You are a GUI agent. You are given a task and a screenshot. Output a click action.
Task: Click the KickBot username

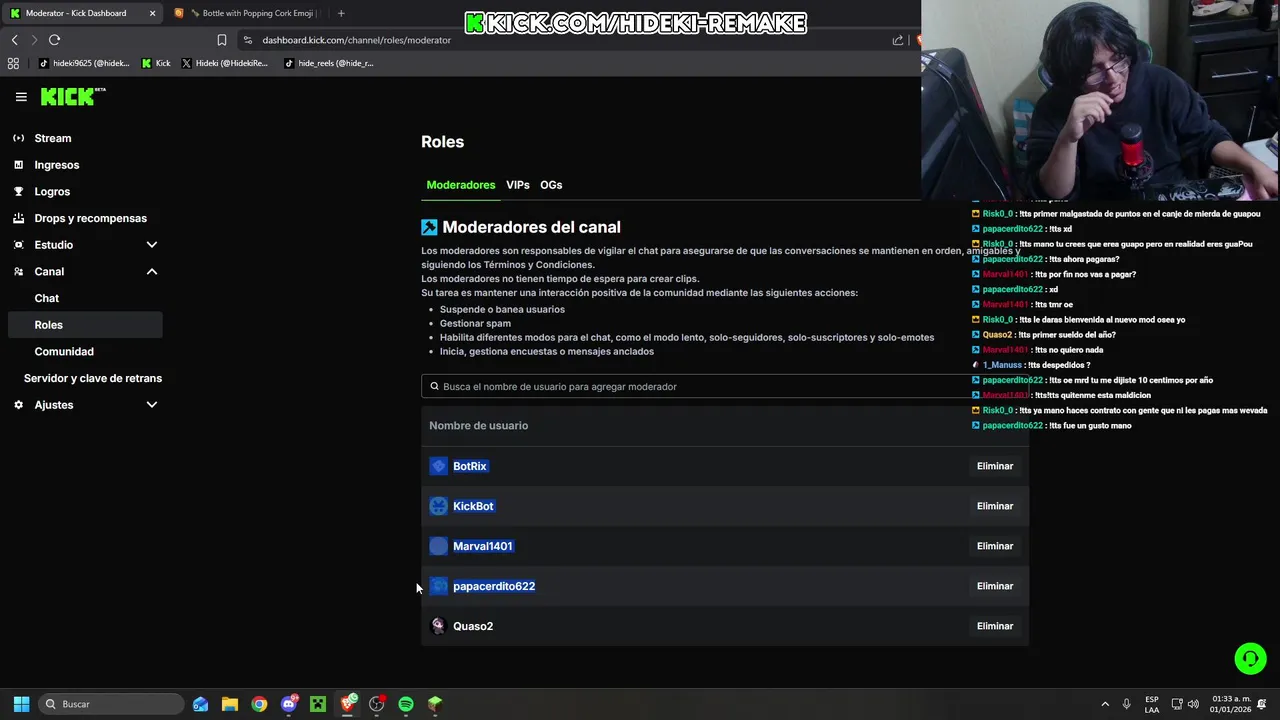(473, 506)
